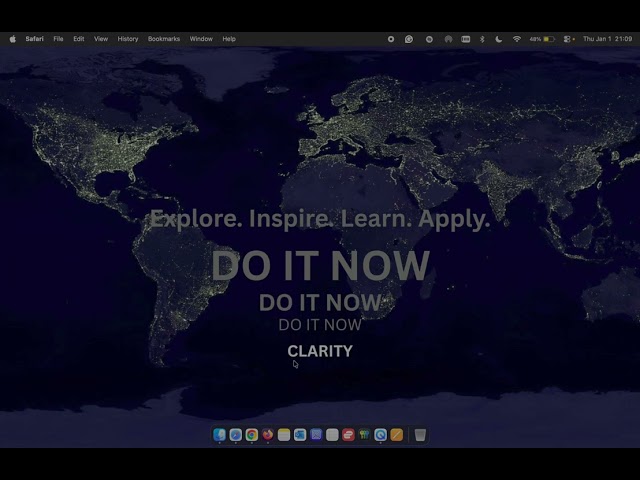Open the Bluetooth menu
Image resolution: width=640 pixels, height=480 pixels.
482,39
